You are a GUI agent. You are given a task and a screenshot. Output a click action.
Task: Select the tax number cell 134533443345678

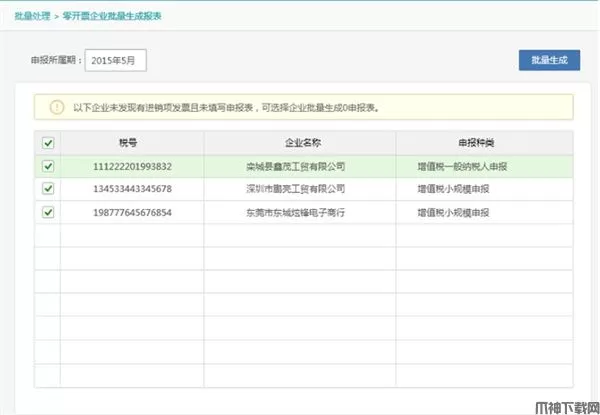coord(132,188)
